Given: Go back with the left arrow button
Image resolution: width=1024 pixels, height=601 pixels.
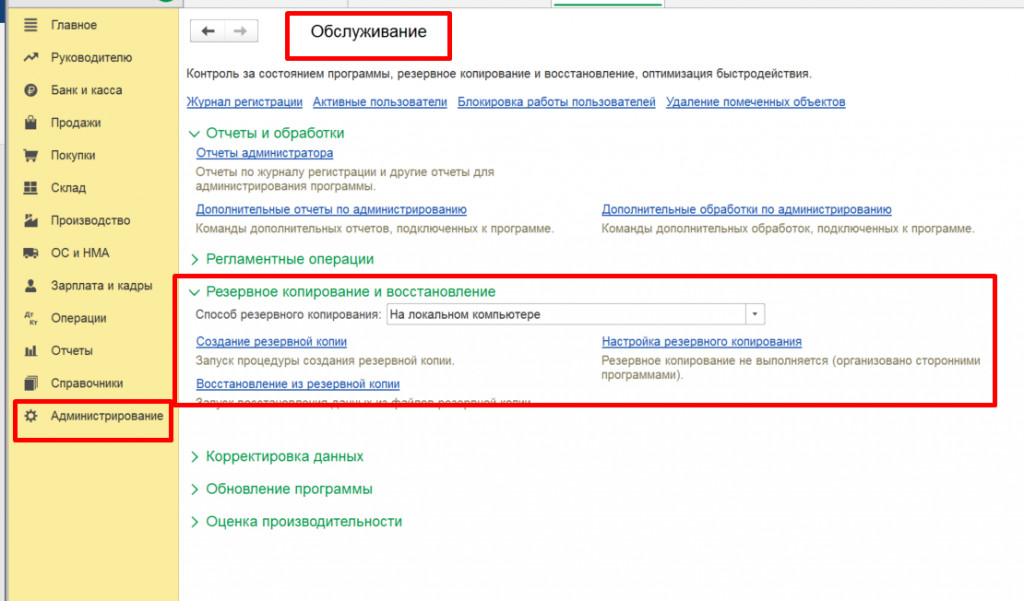Looking at the screenshot, I should tap(208, 32).
